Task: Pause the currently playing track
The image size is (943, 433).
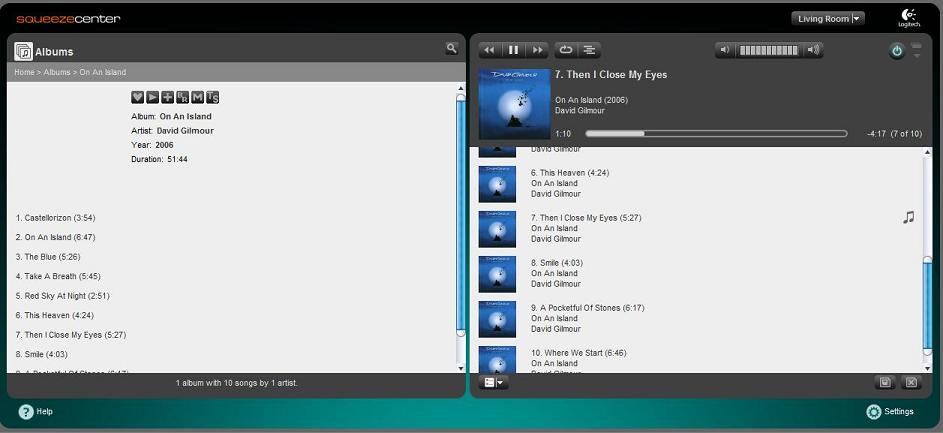Action: 513,50
